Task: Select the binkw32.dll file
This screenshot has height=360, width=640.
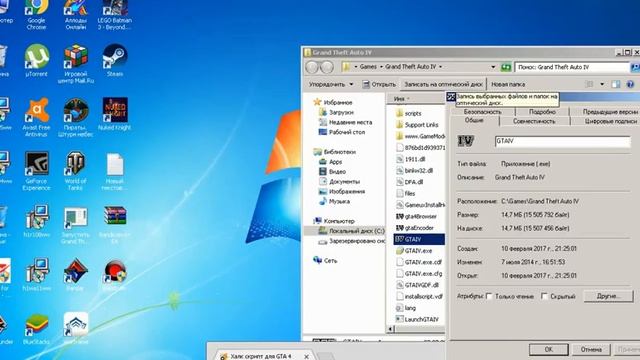Action: pos(415,171)
